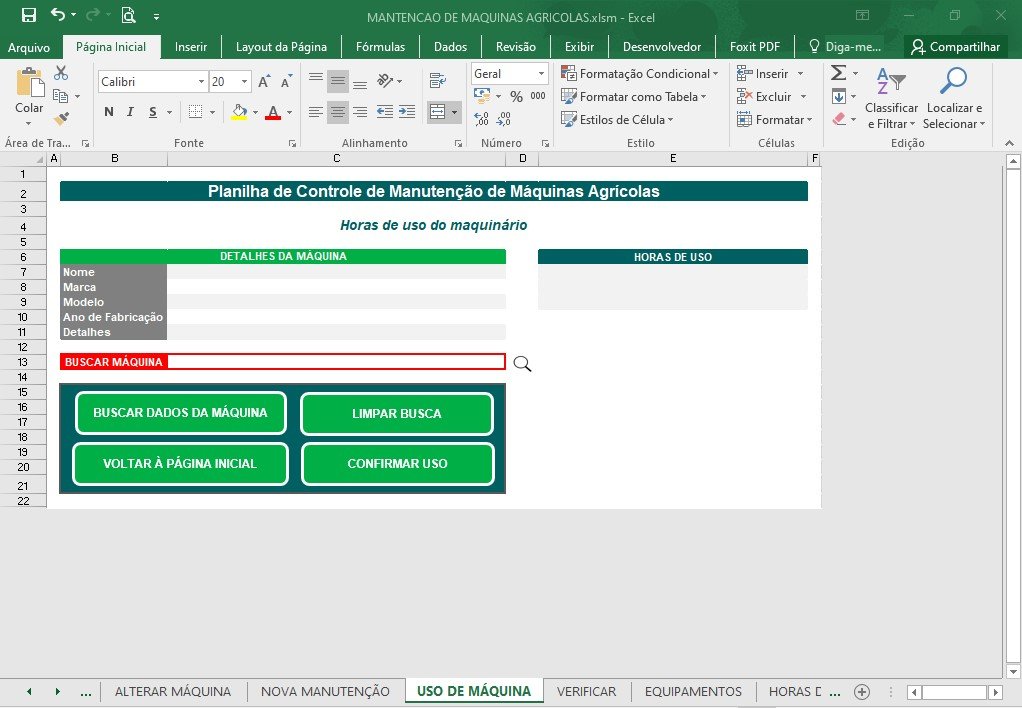1022x708 pixels.
Task: Toggle bold formatting with the N button
Action: 109,112
